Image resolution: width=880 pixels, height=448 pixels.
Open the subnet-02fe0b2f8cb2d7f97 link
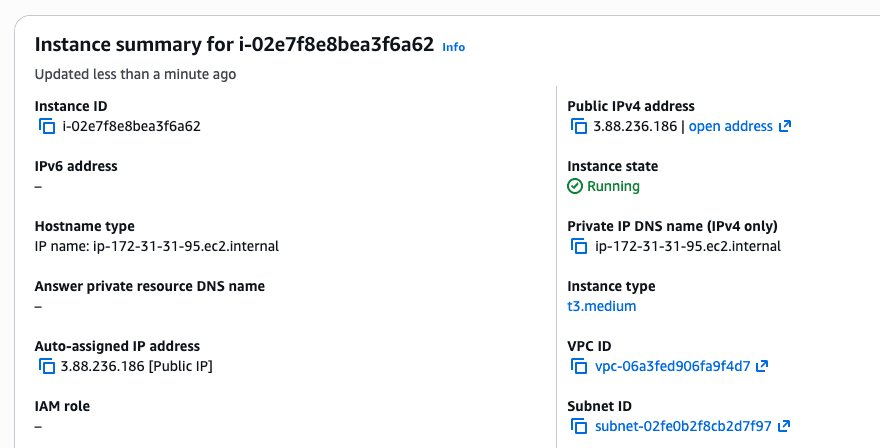point(683,426)
